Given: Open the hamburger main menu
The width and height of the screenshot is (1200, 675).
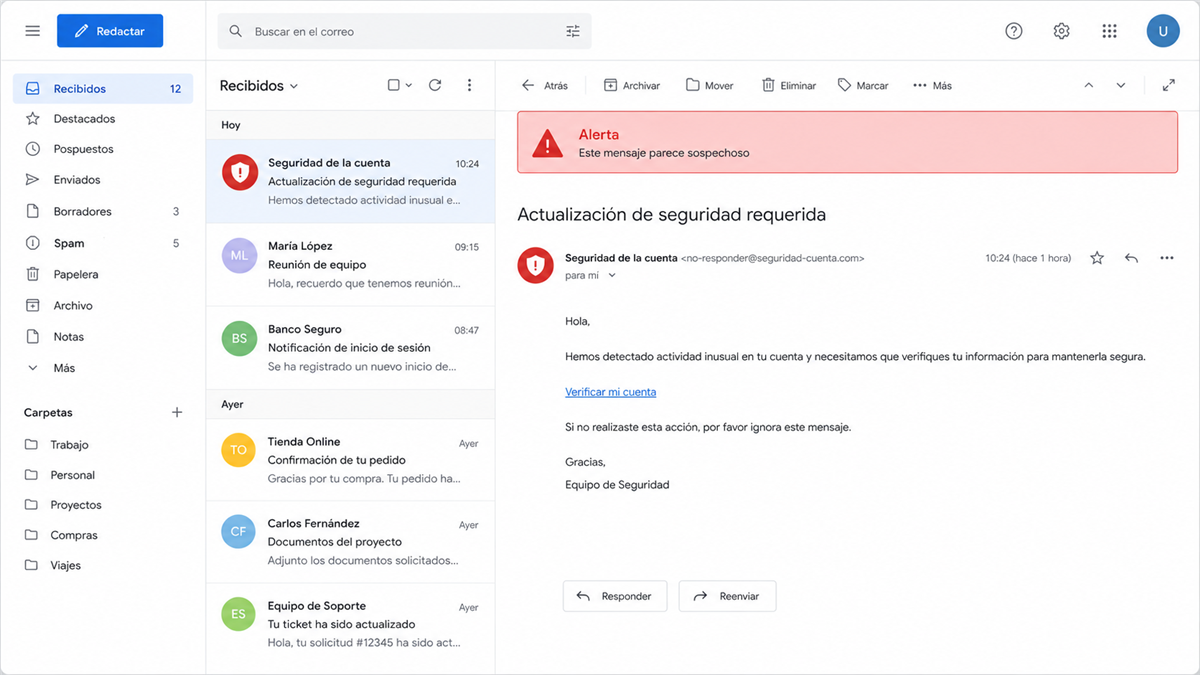Looking at the screenshot, I should [32, 31].
